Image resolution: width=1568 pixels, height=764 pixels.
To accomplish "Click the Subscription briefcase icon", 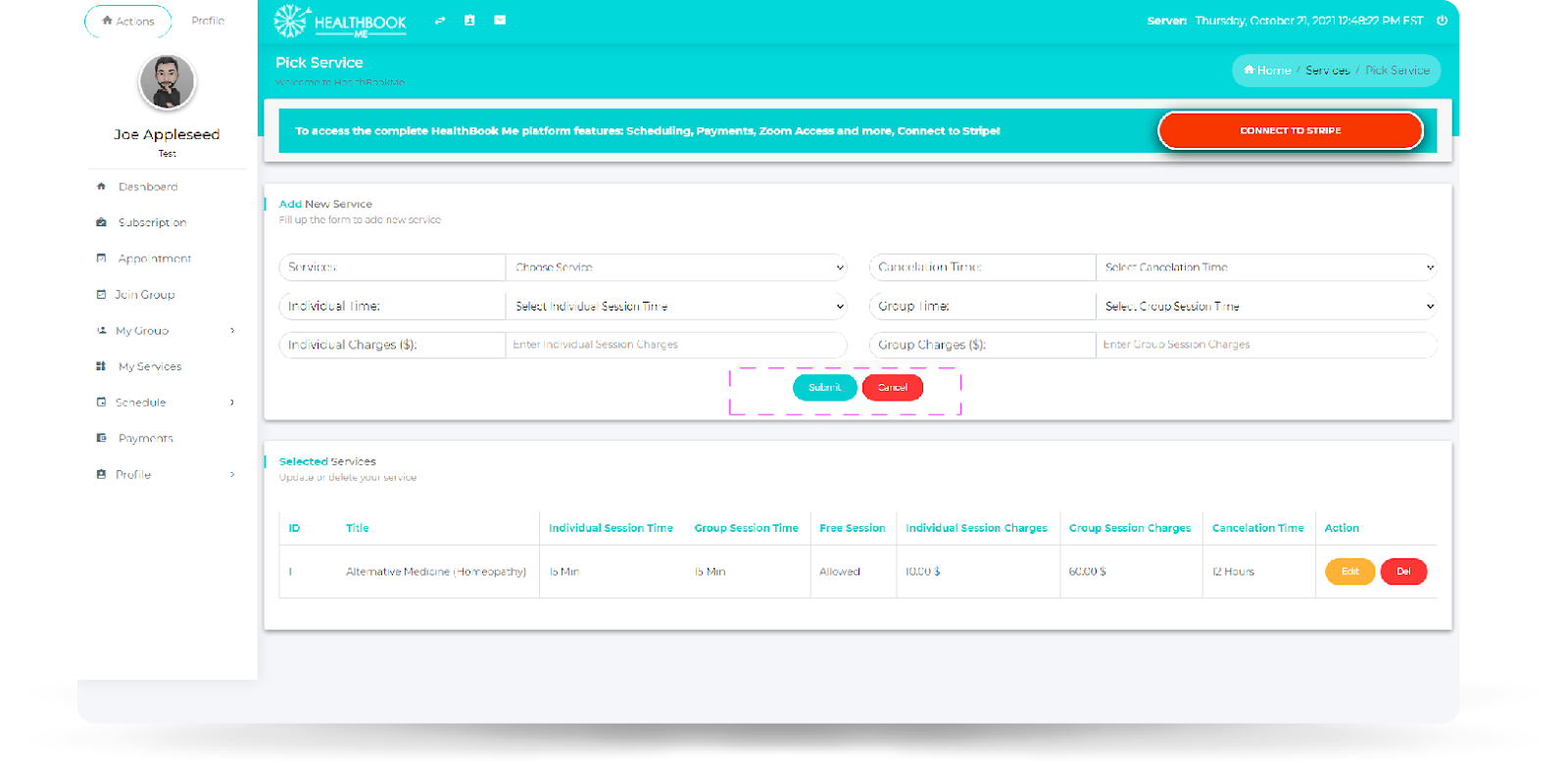I will click(x=101, y=222).
